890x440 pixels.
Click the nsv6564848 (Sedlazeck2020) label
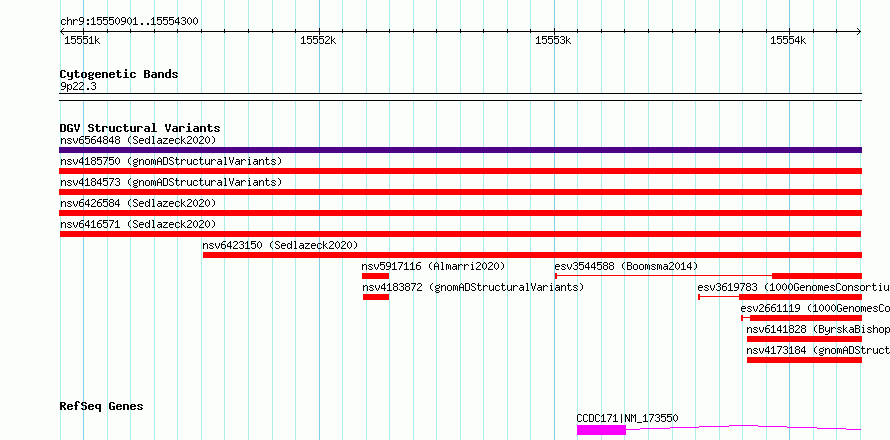pos(138,140)
